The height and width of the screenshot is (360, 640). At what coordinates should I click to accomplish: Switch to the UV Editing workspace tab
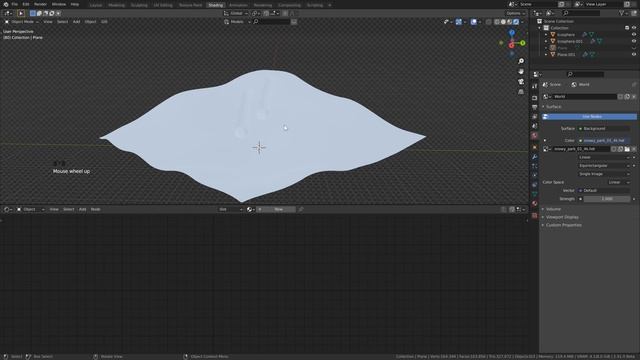pos(163,5)
